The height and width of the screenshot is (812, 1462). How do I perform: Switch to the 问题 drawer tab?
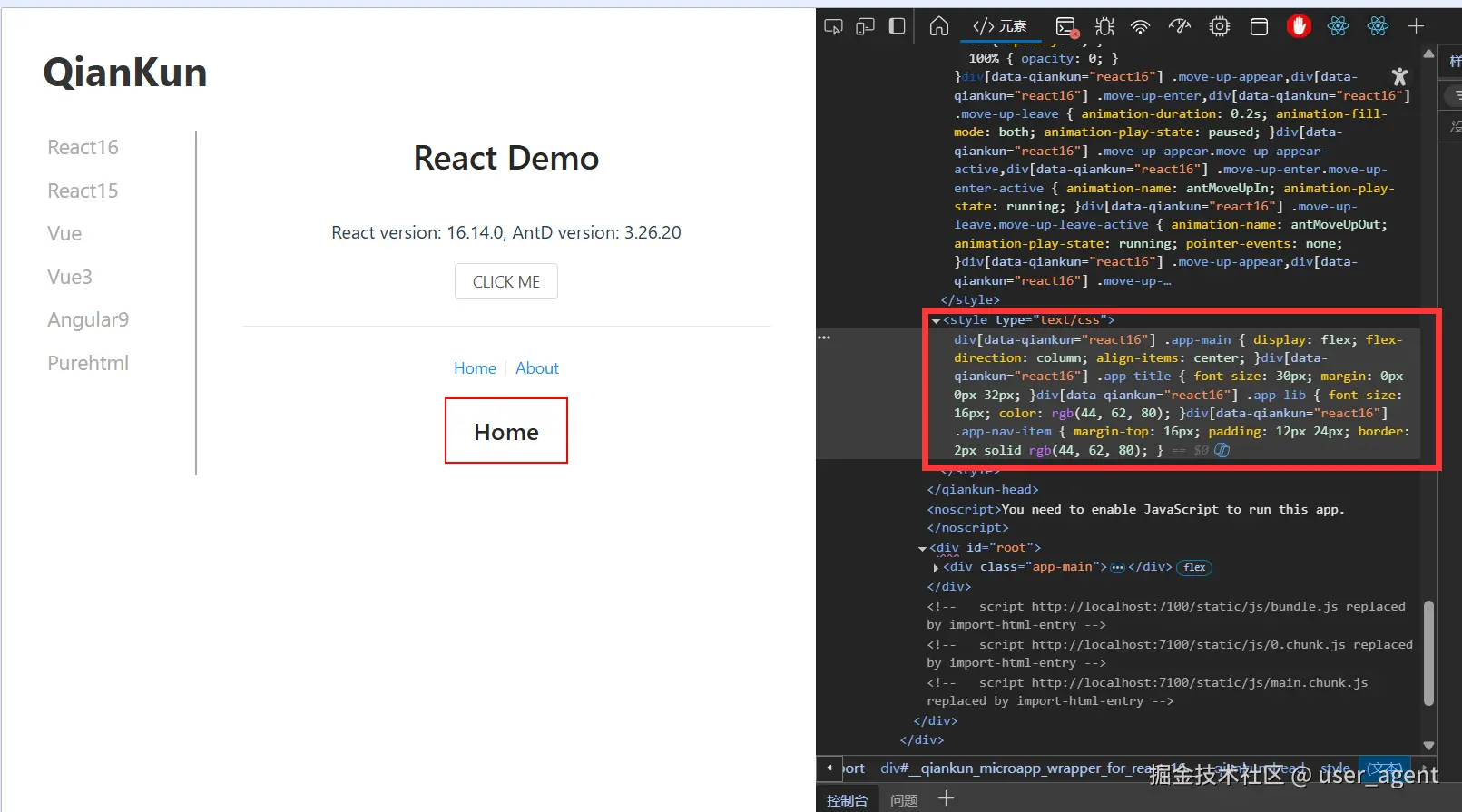click(x=904, y=800)
